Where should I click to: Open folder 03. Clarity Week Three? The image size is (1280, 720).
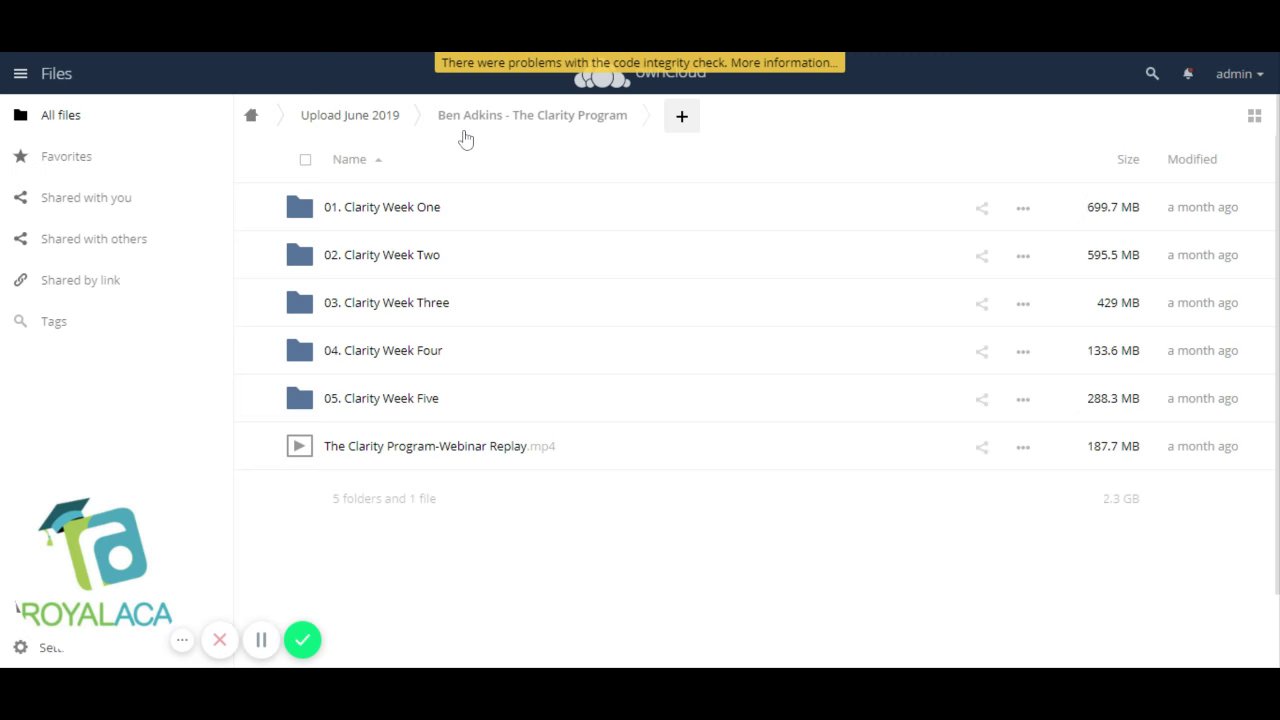[x=386, y=303]
